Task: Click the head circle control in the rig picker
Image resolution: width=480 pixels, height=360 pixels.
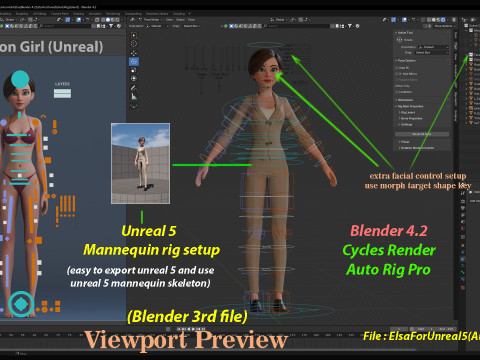Action: click(x=20, y=79)
